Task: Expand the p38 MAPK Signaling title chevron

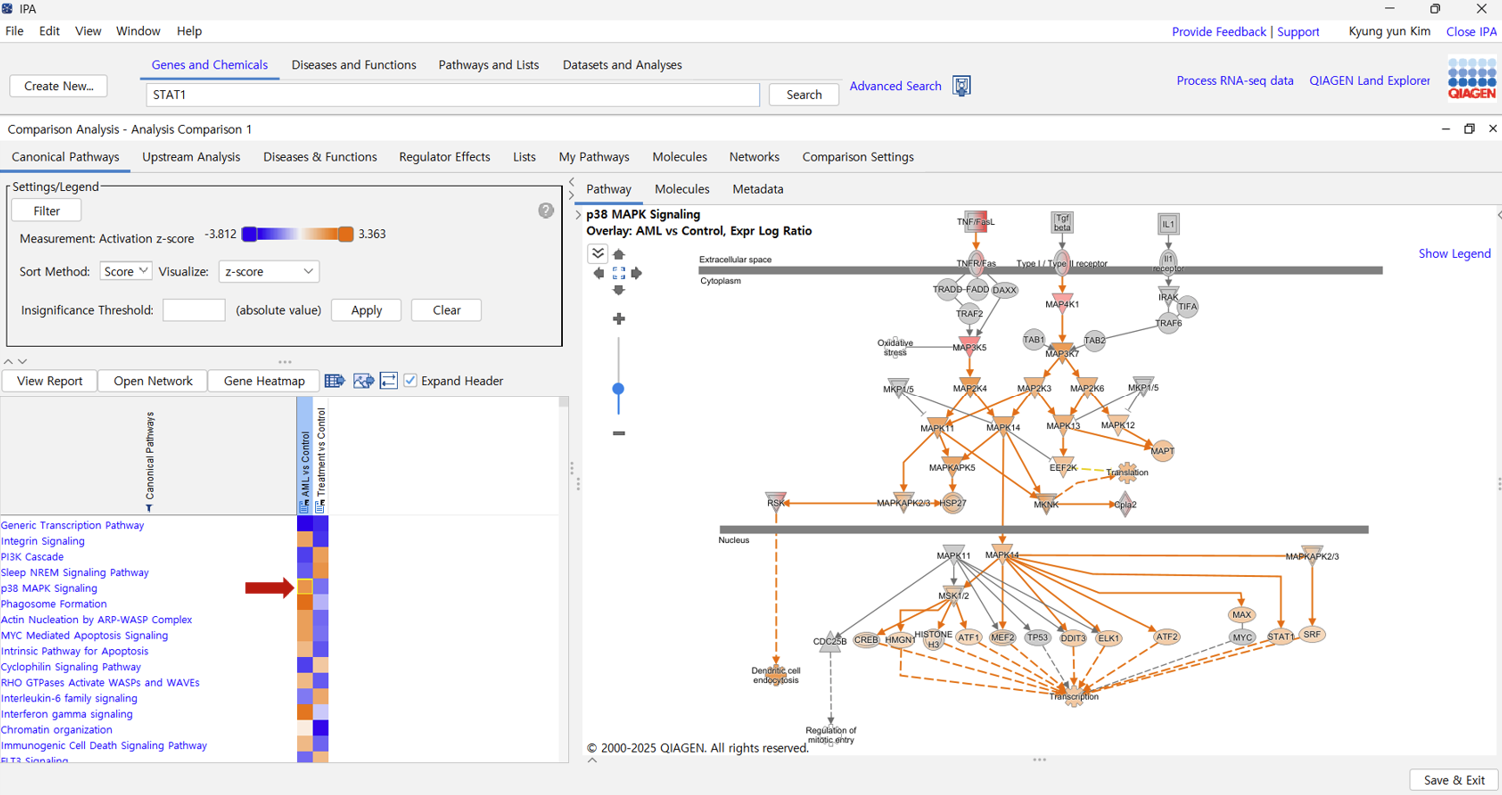Action: (x=578, y=215)
